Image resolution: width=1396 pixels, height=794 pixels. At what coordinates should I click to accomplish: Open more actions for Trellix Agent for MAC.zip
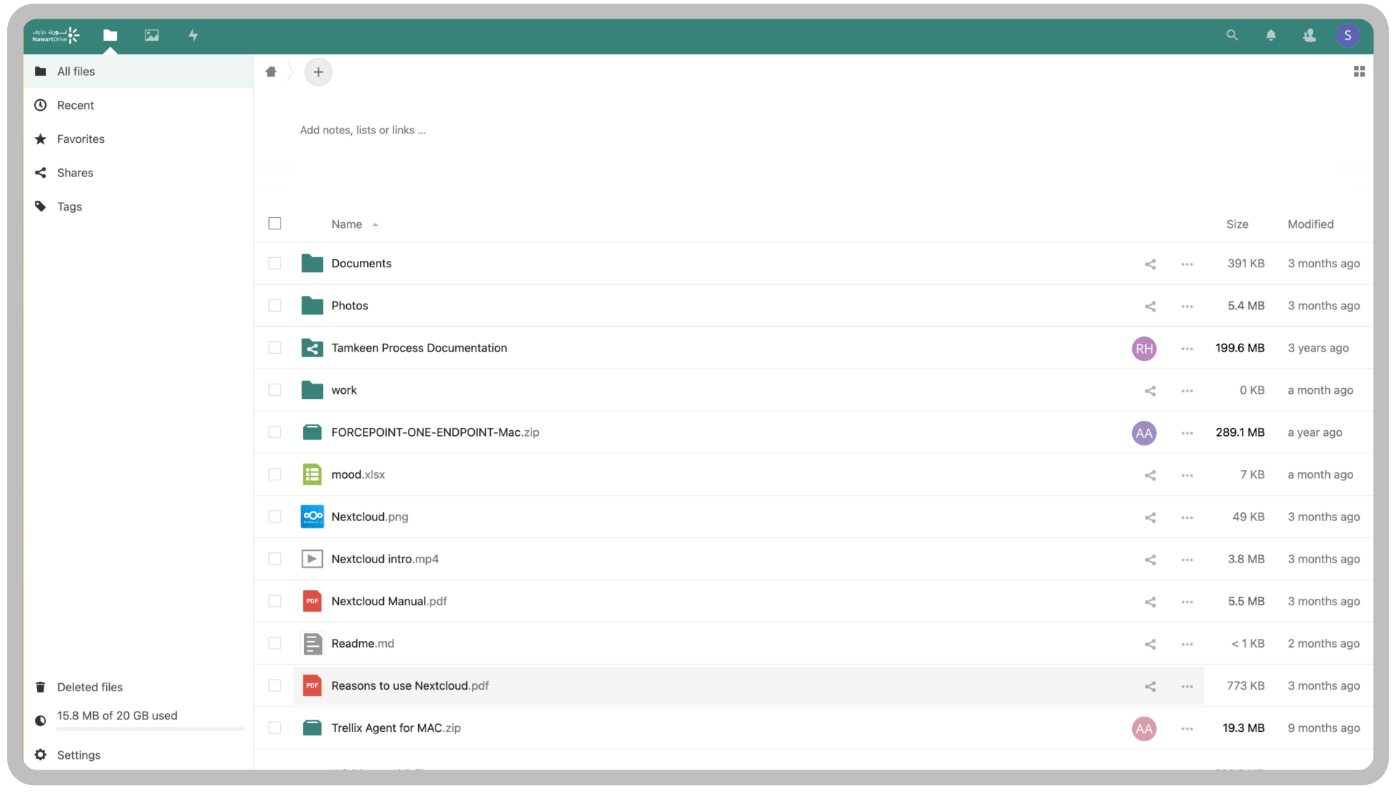[x=1187, y=728]
